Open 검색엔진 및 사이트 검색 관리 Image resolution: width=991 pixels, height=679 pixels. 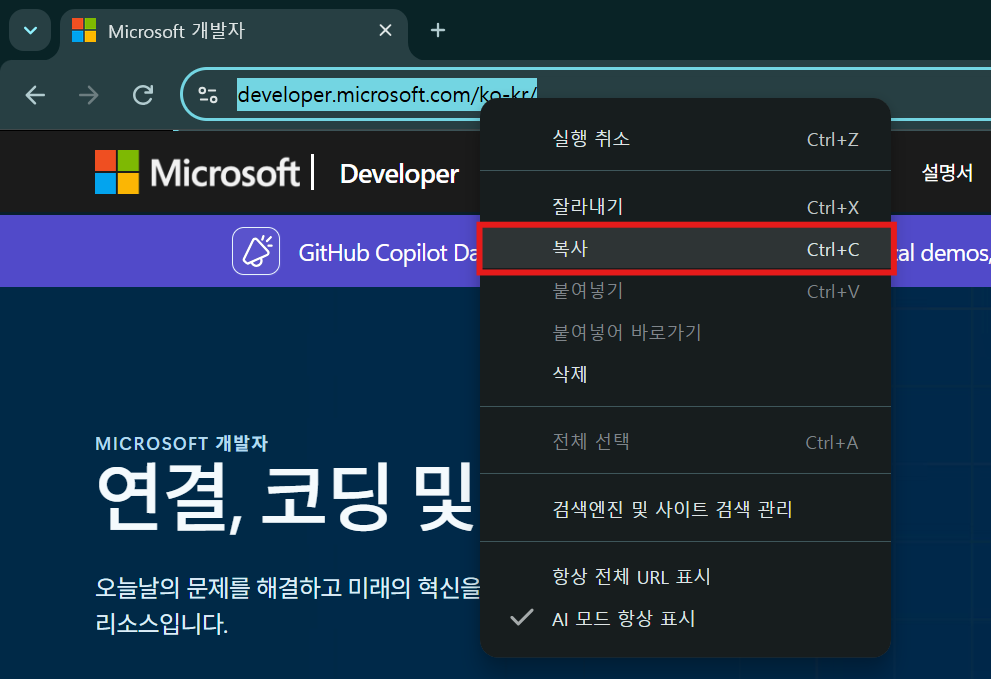tap(685, 509)
